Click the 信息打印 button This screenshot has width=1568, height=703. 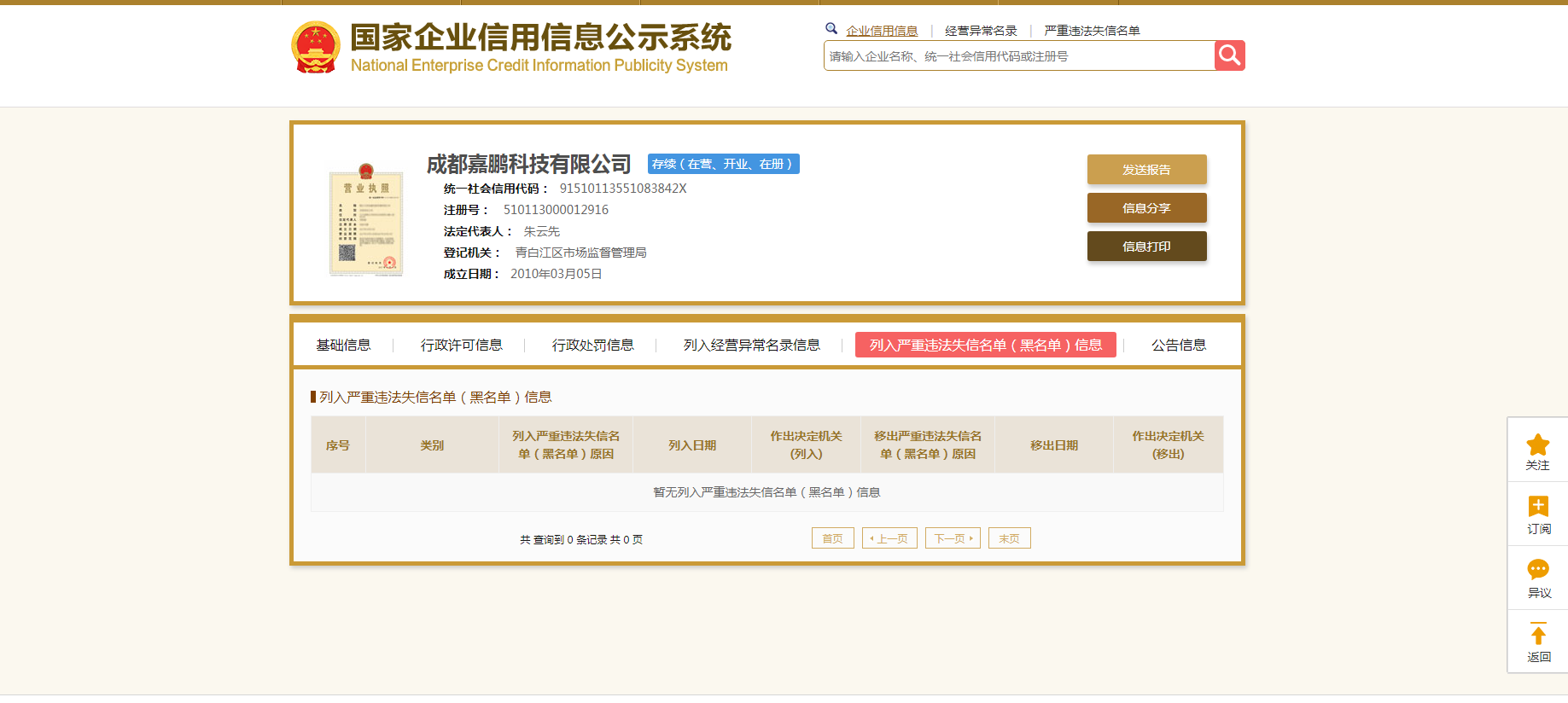tap(1146, 247)
